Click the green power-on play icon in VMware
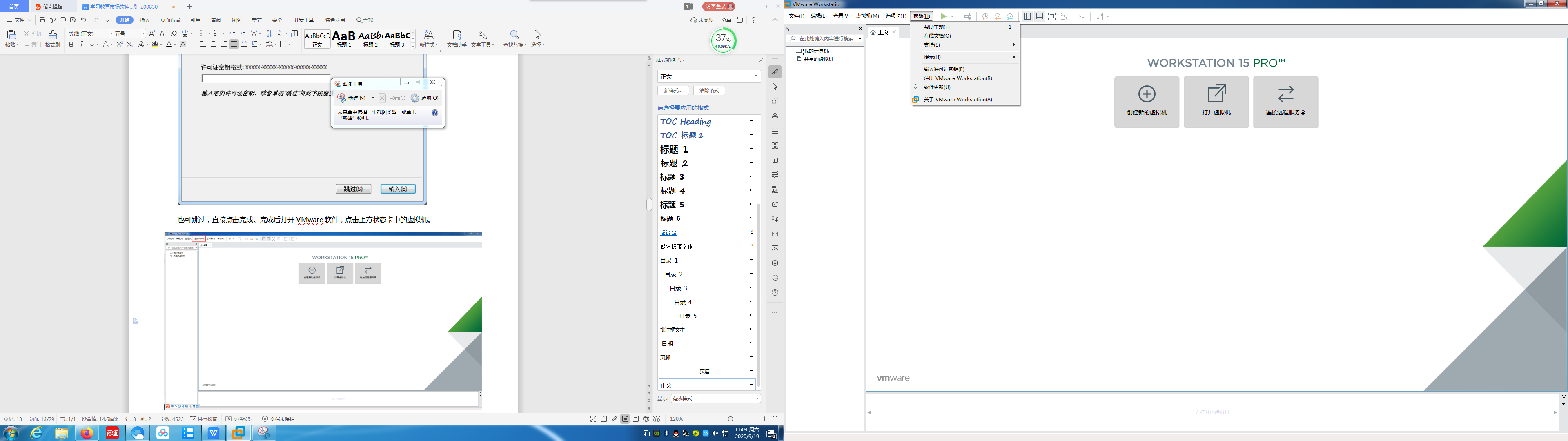Screen dimensions: 1568x441 pyautogui.click(x=944, y=16)
